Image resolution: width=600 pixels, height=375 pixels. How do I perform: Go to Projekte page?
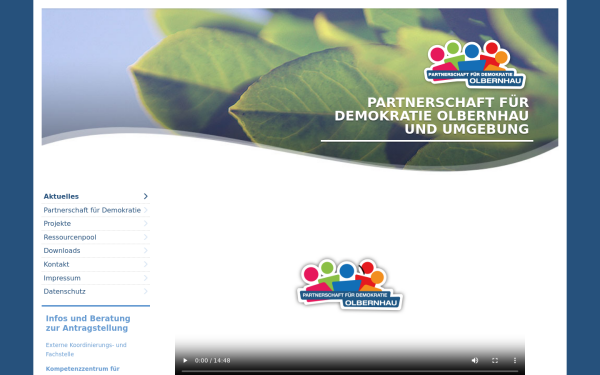(96, 223)
